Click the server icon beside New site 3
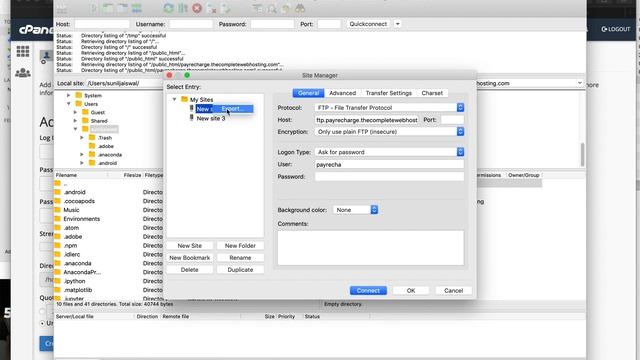This screenshot has width=640, height=360. pyautogui.click(x=191, y=118)
